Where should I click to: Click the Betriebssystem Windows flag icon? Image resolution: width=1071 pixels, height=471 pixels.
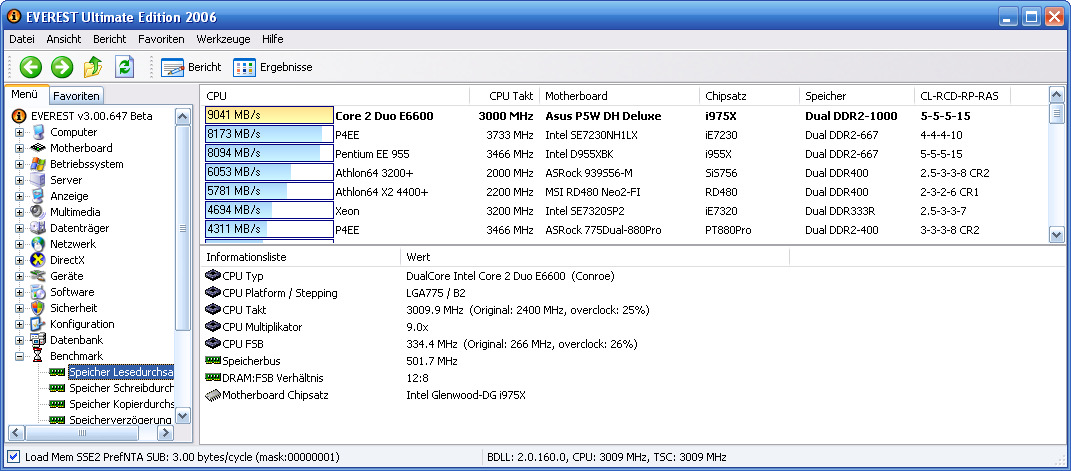point(38,164)
